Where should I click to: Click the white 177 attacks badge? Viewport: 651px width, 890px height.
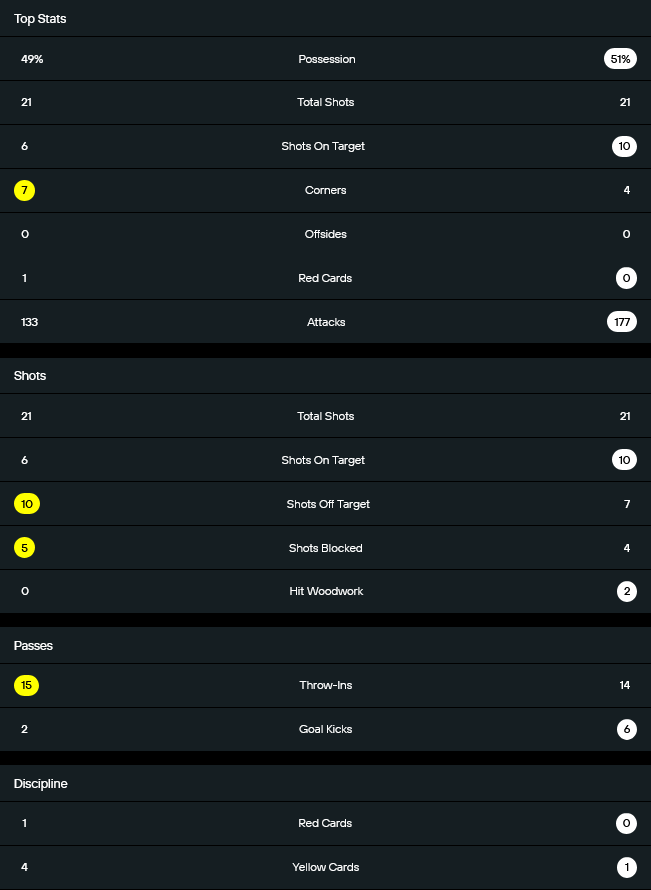(621, 322)
